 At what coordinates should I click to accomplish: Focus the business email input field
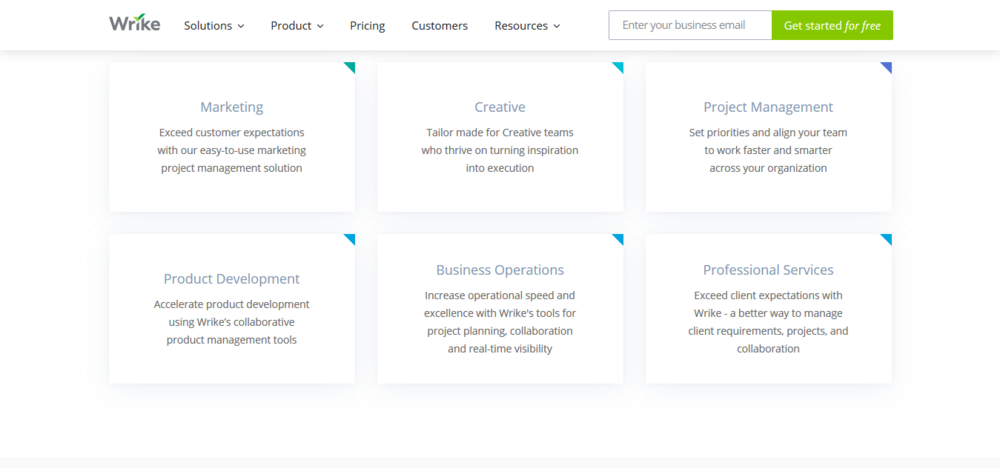[690, 26]
